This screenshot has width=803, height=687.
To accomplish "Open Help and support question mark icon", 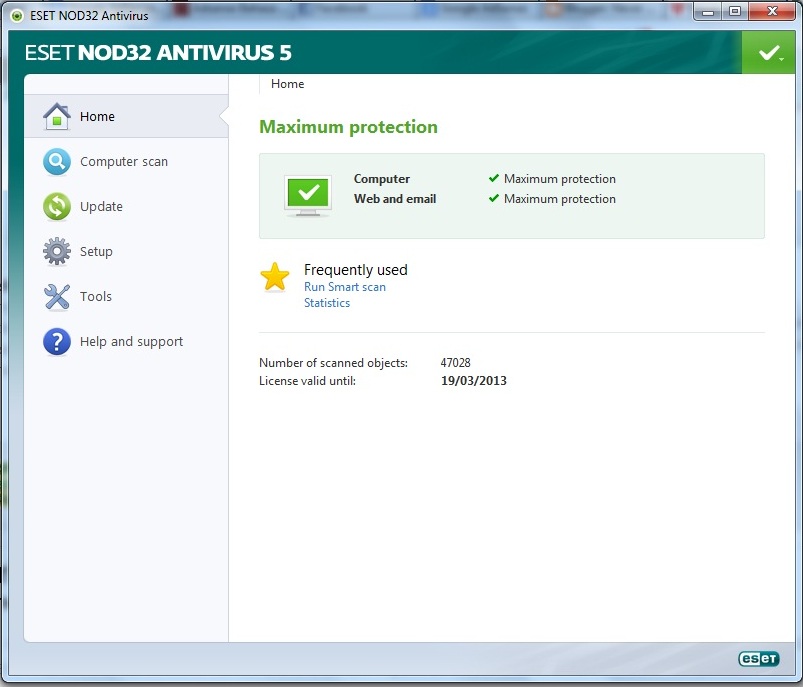I will coord(55,341).
